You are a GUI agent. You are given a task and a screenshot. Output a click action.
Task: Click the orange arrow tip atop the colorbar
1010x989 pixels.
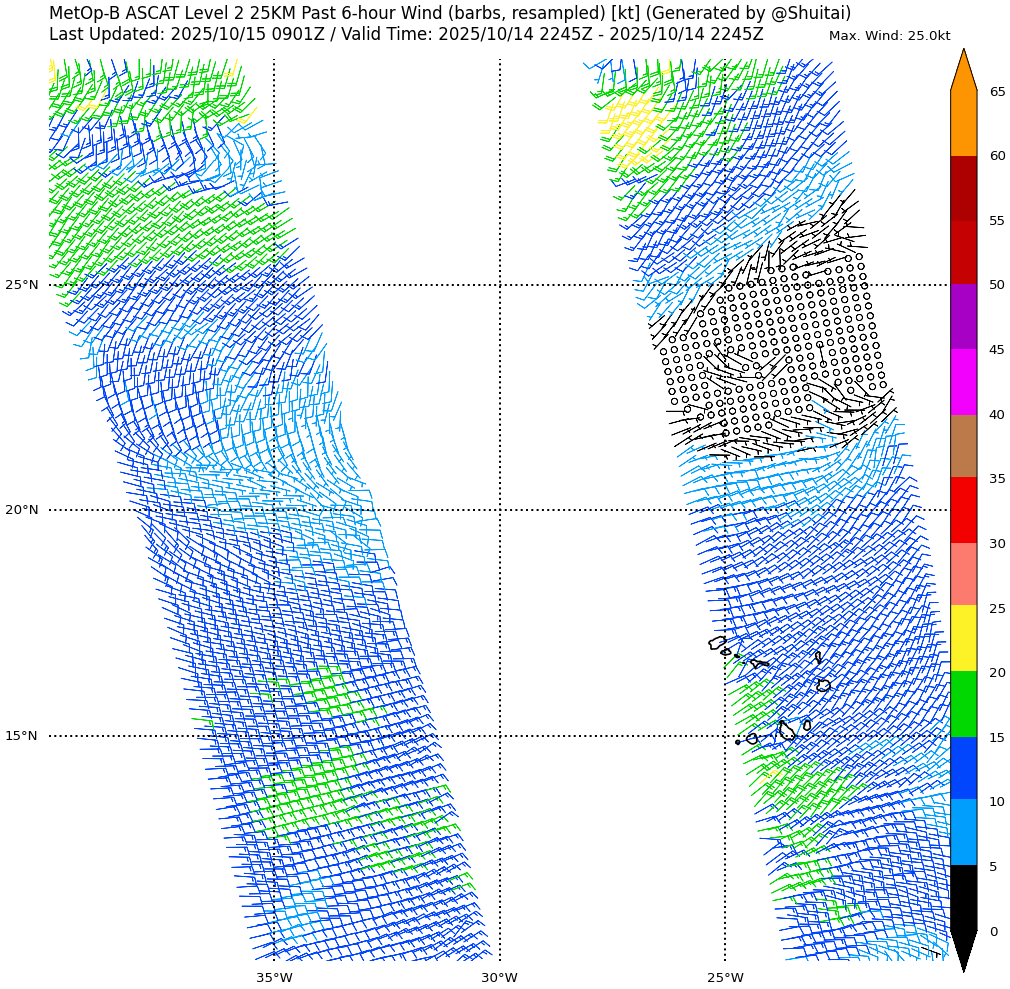963,70
